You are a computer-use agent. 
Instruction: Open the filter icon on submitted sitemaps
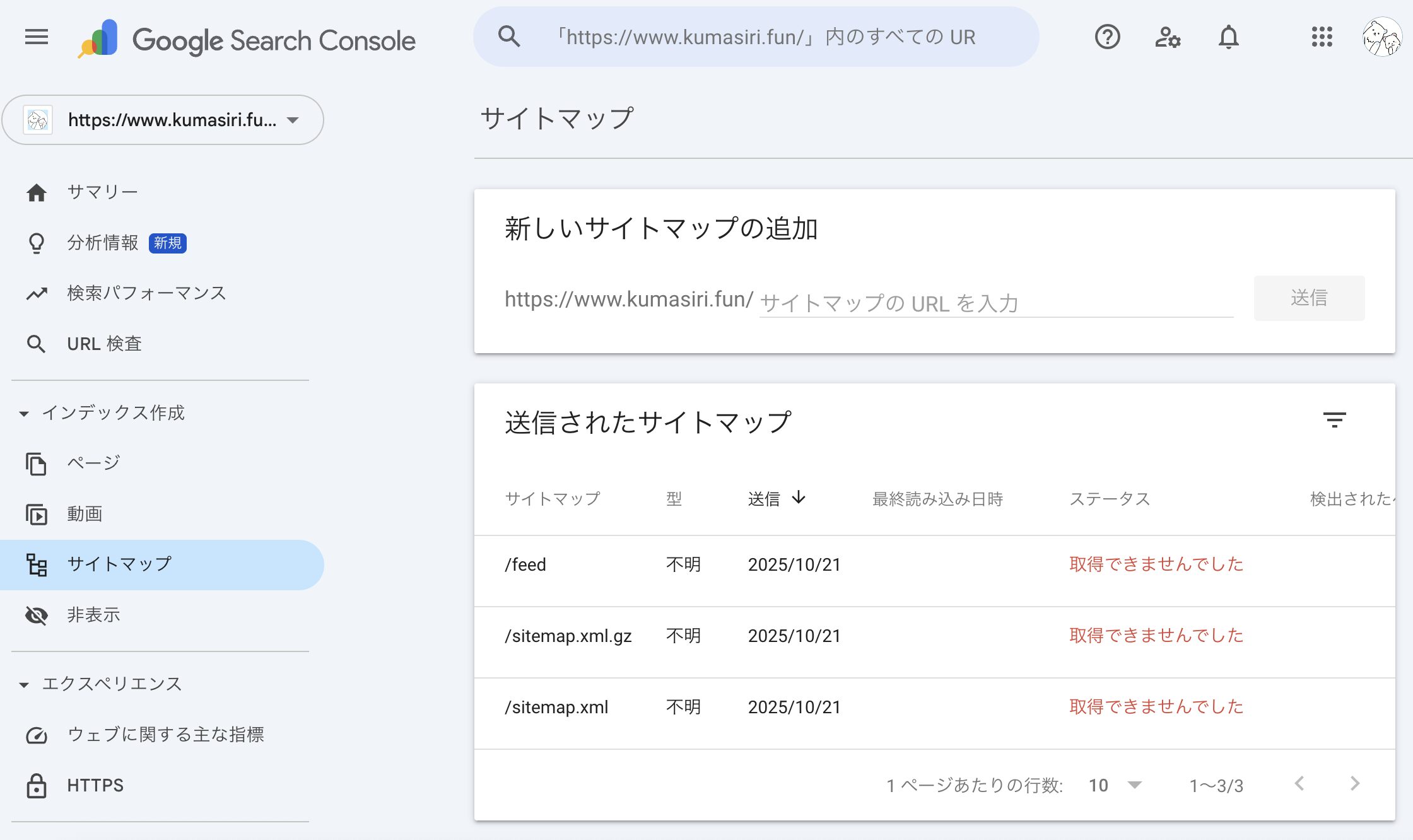click(1334, 421)
